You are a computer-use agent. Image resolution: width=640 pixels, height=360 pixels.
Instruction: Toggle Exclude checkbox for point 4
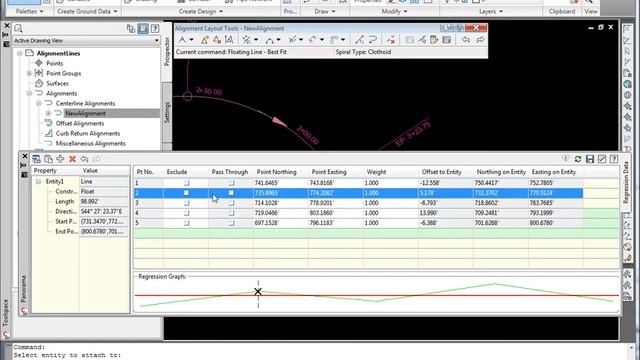[186, 213]
